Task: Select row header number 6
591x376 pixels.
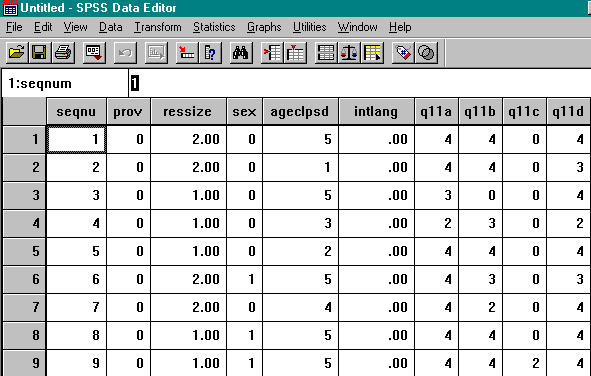Action: coord(24,279)
